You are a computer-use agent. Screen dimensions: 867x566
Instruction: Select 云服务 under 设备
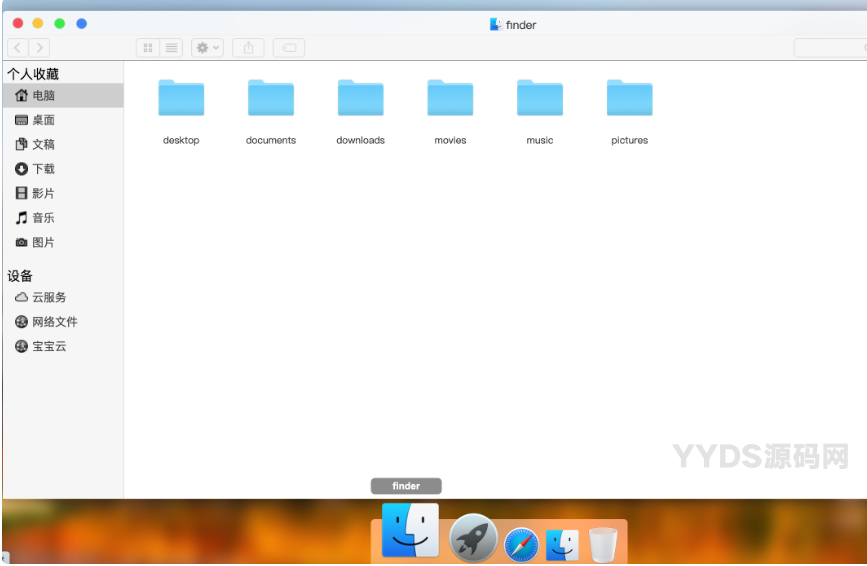[48, 298]
